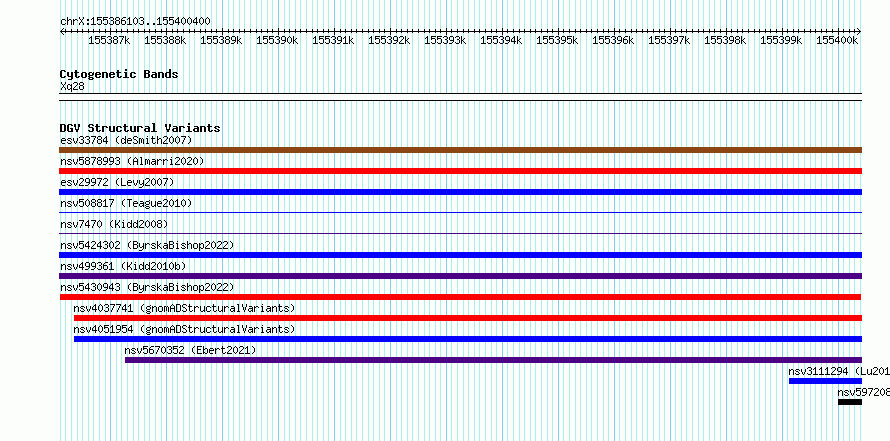
Task: Click the red nsv4037741 gnomAD variant bar
Action: point(468,318)
